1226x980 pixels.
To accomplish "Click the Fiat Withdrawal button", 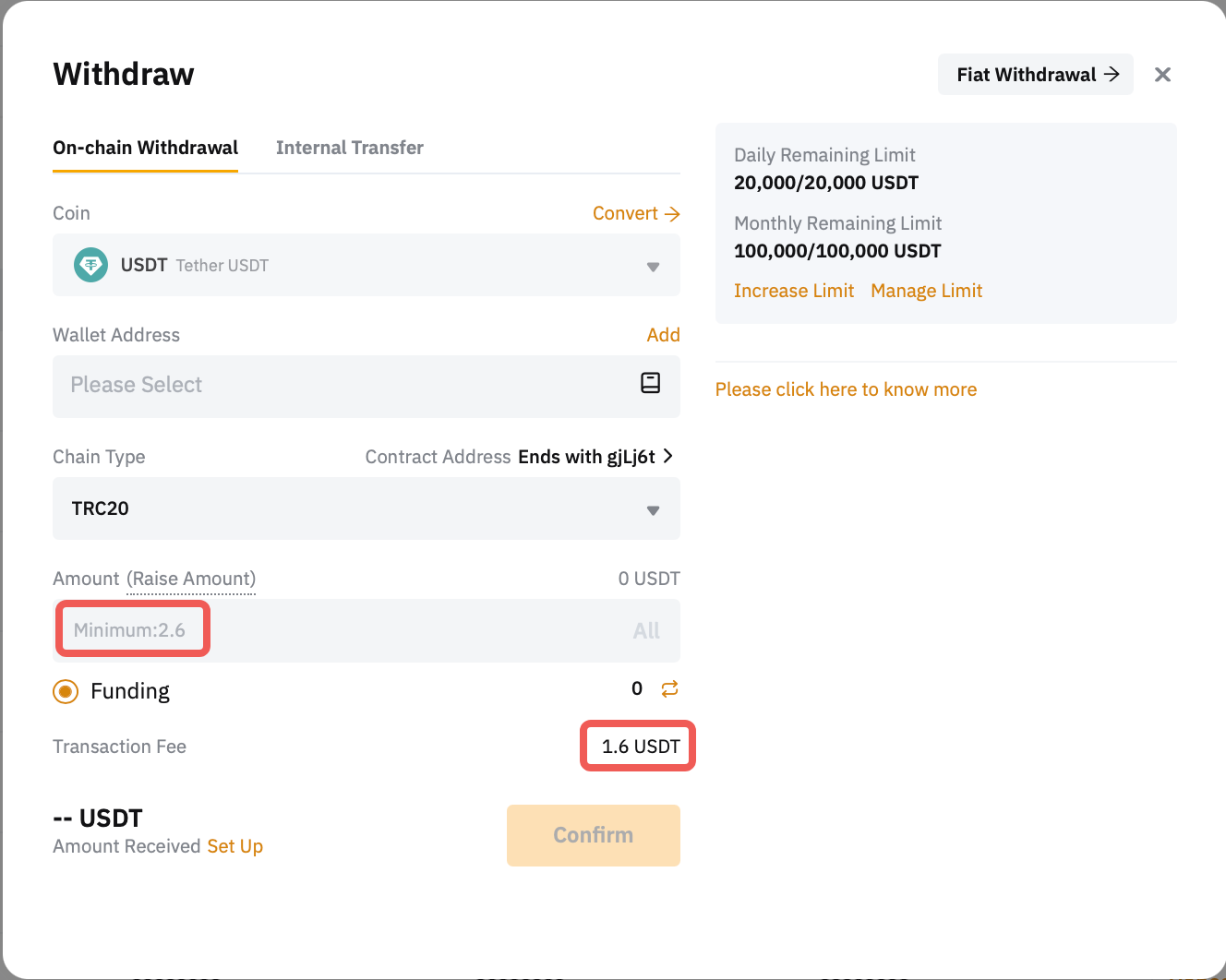I will (1035, 75).
